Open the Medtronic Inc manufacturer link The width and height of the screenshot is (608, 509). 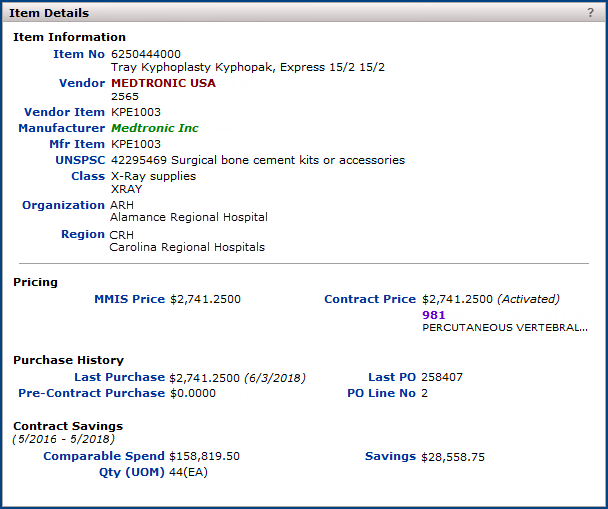(155, 128)
